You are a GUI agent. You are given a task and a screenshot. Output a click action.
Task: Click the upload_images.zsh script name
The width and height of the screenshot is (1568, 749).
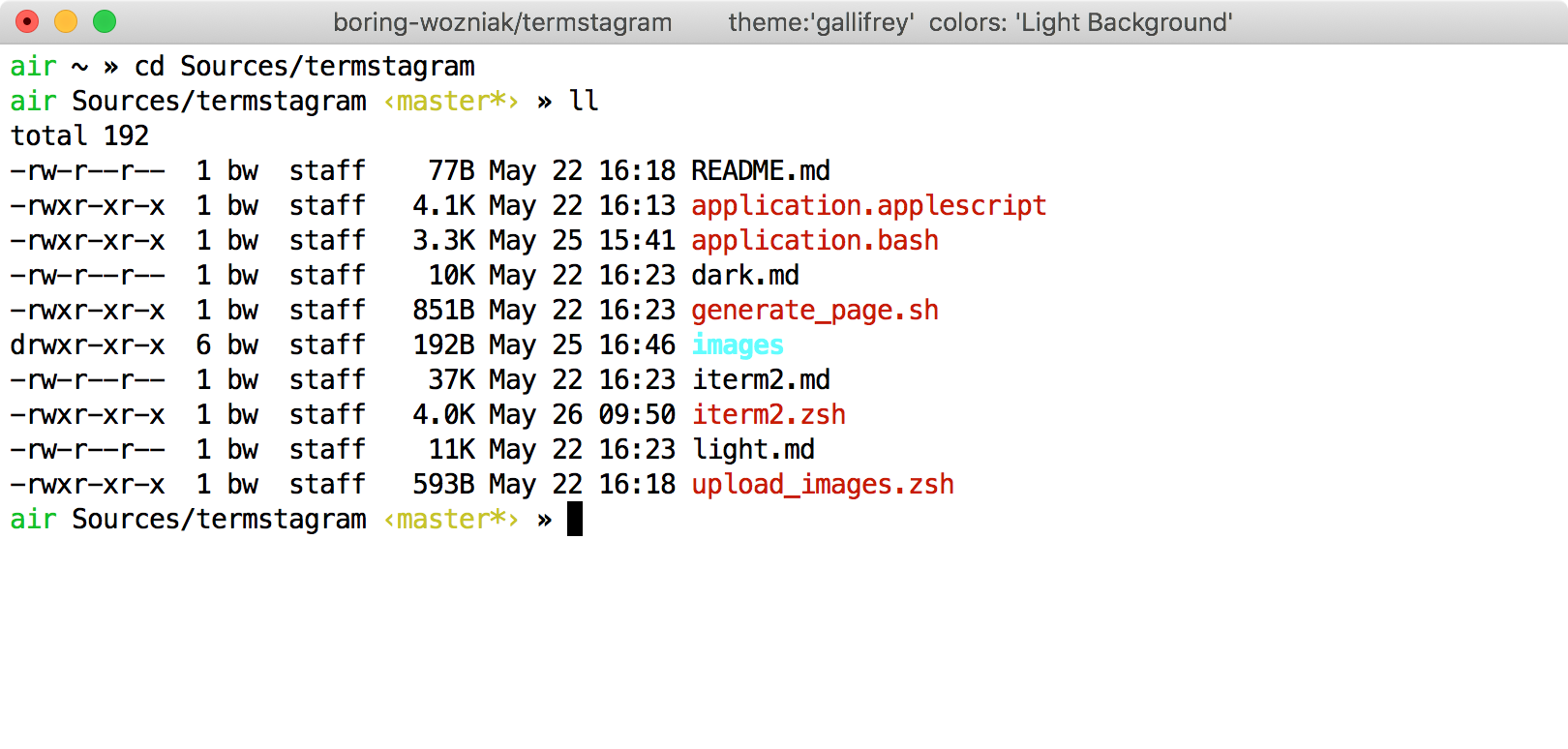[x=822, y=485]
